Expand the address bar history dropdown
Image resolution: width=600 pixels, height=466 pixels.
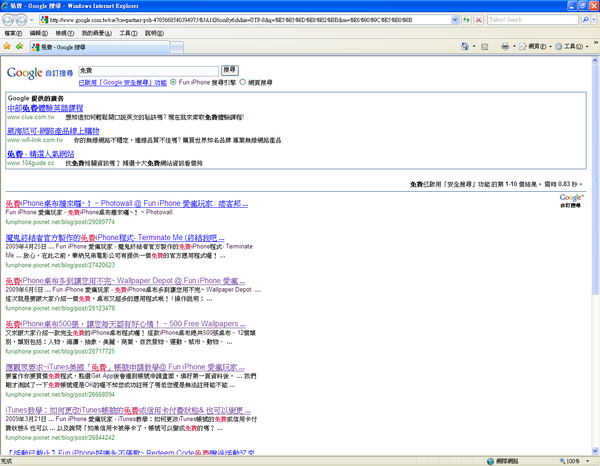coord(455,20)
